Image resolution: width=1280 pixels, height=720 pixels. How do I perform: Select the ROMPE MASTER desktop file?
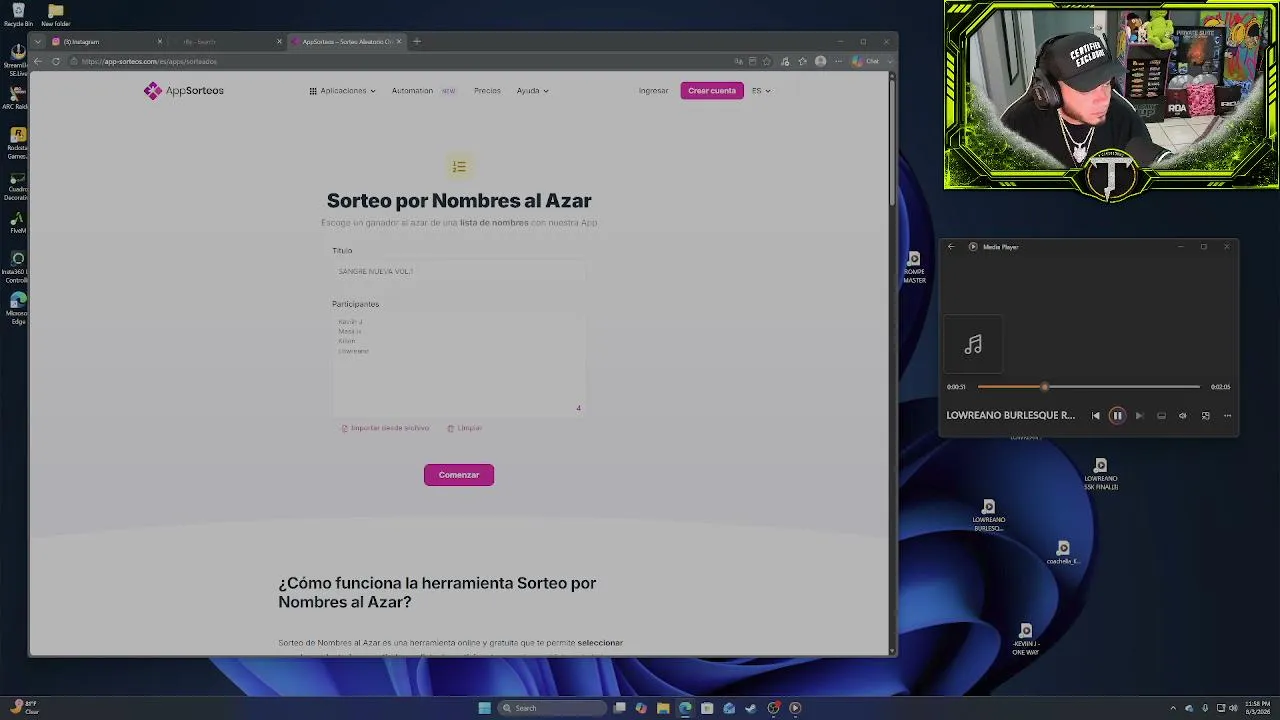[x=914, y=268]
